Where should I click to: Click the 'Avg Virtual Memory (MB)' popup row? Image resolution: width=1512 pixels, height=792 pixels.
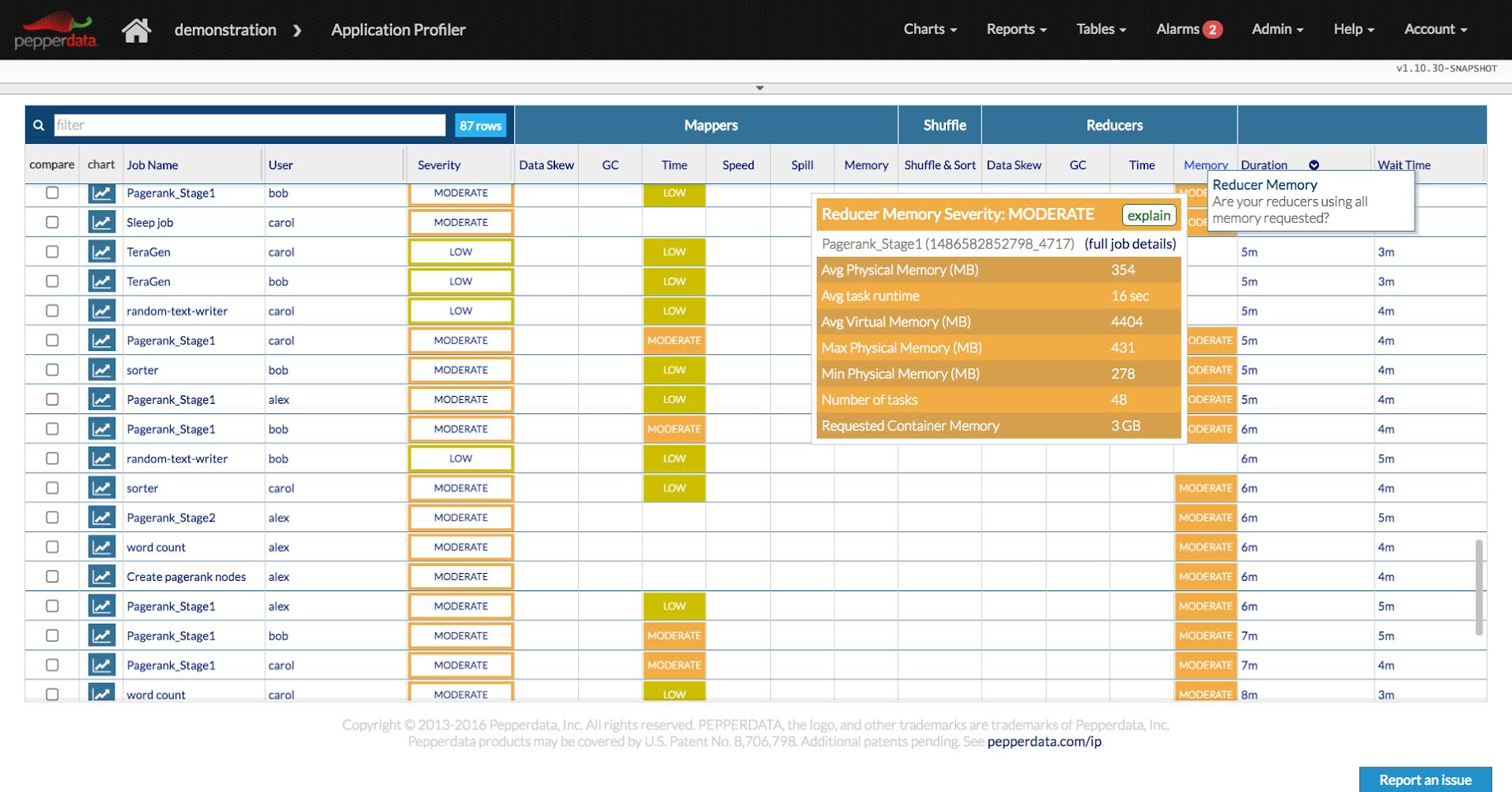(999, 322)
